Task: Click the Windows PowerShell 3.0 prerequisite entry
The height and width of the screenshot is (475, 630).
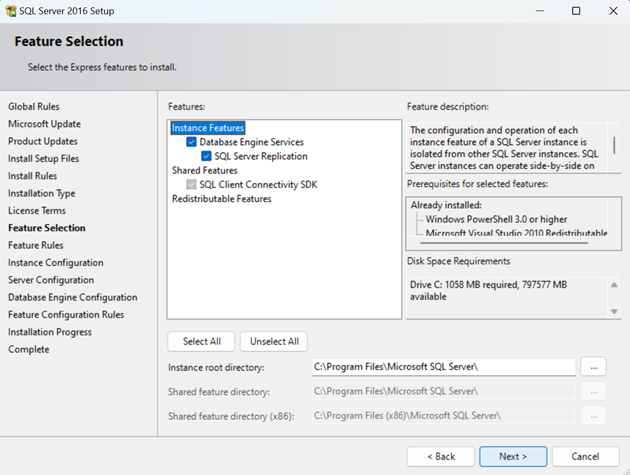Action: pos(496,219)
